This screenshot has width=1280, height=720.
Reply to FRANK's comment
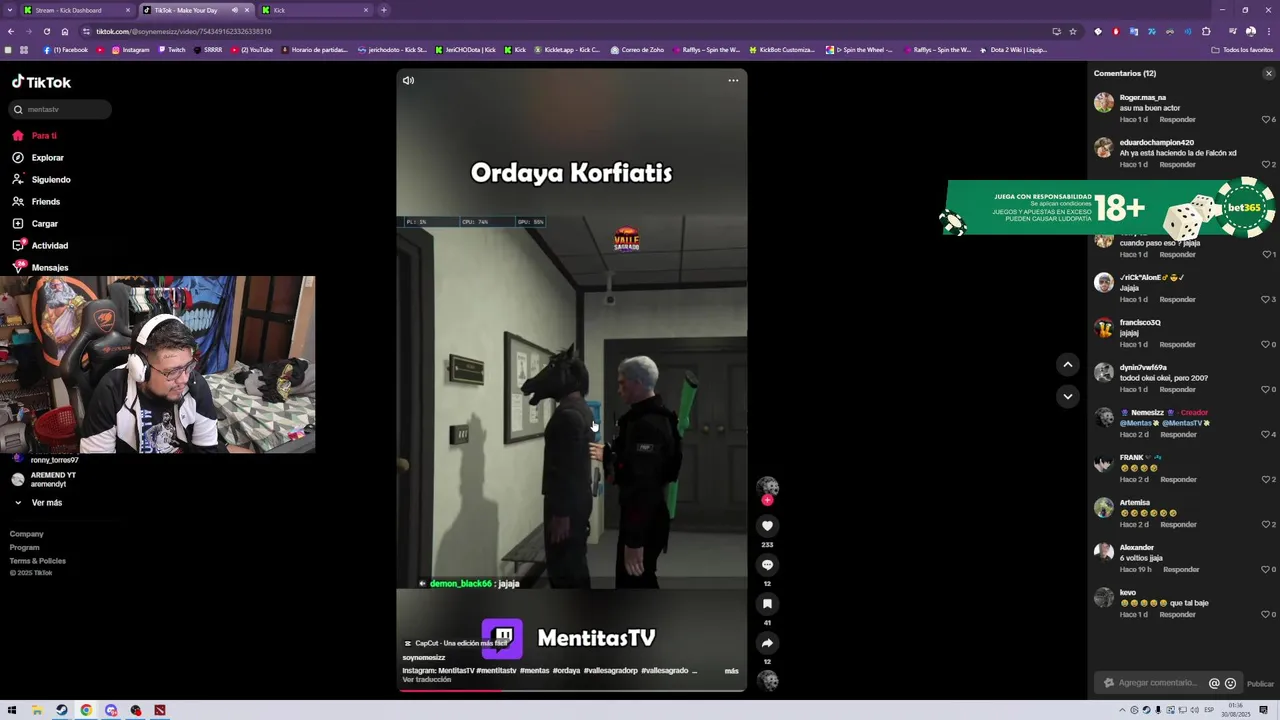(x=1177, y=479)
